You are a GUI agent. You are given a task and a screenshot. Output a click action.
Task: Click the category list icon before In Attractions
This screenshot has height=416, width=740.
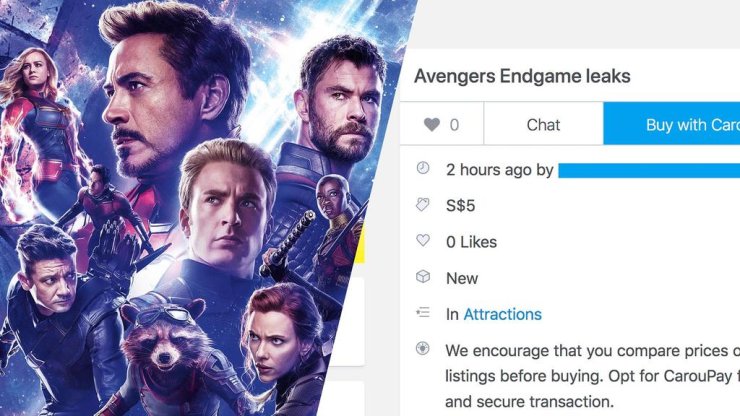[423, 313]
